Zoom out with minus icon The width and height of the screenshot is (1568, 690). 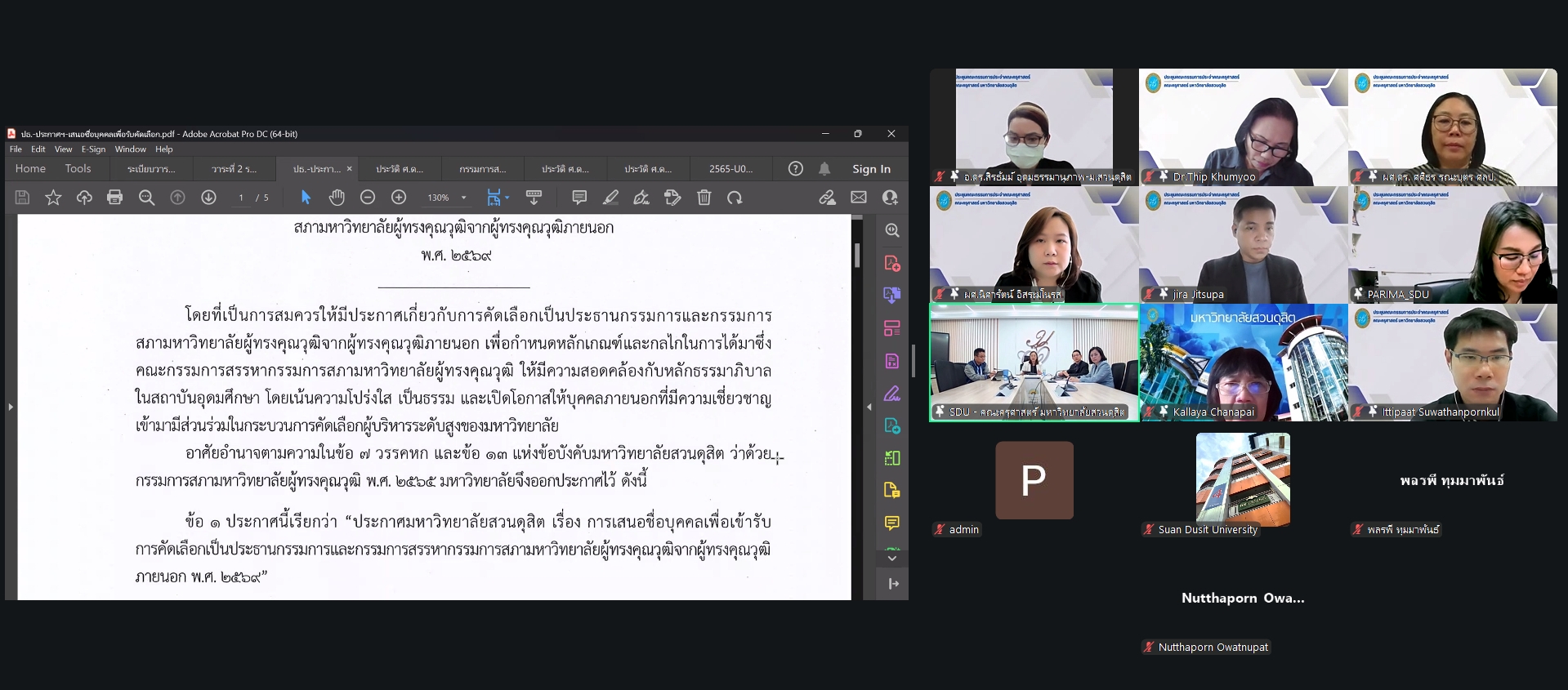pos(368,198)
